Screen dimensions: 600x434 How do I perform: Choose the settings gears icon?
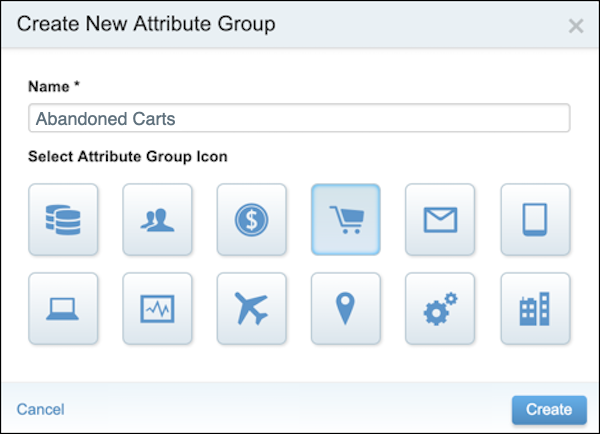click(x=440, y=308)
